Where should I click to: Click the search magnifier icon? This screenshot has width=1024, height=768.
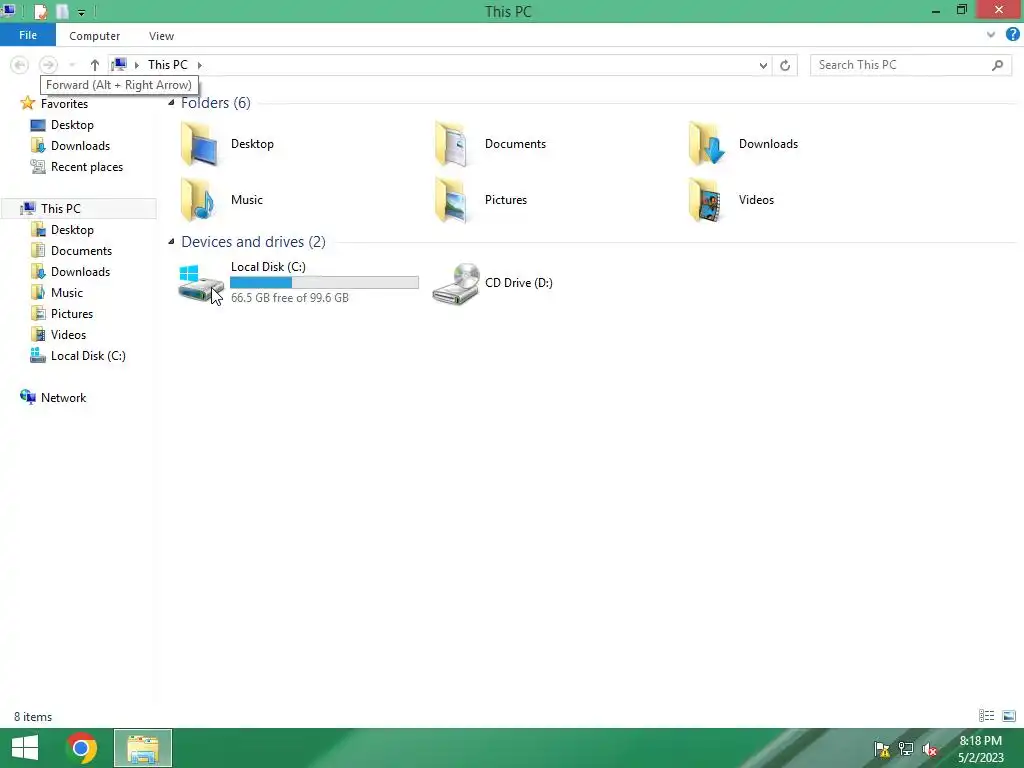tap(997, 65)
